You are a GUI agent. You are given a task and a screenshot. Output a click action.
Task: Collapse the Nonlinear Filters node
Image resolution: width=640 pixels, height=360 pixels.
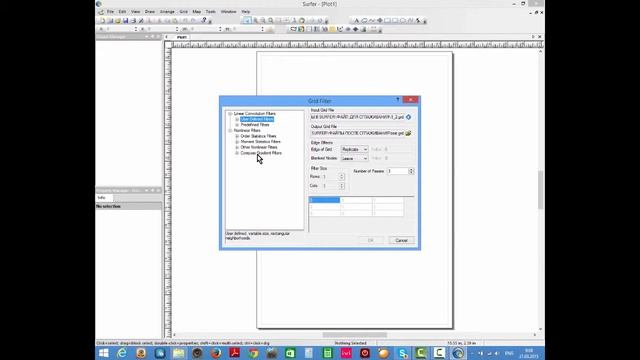(230, 131)
